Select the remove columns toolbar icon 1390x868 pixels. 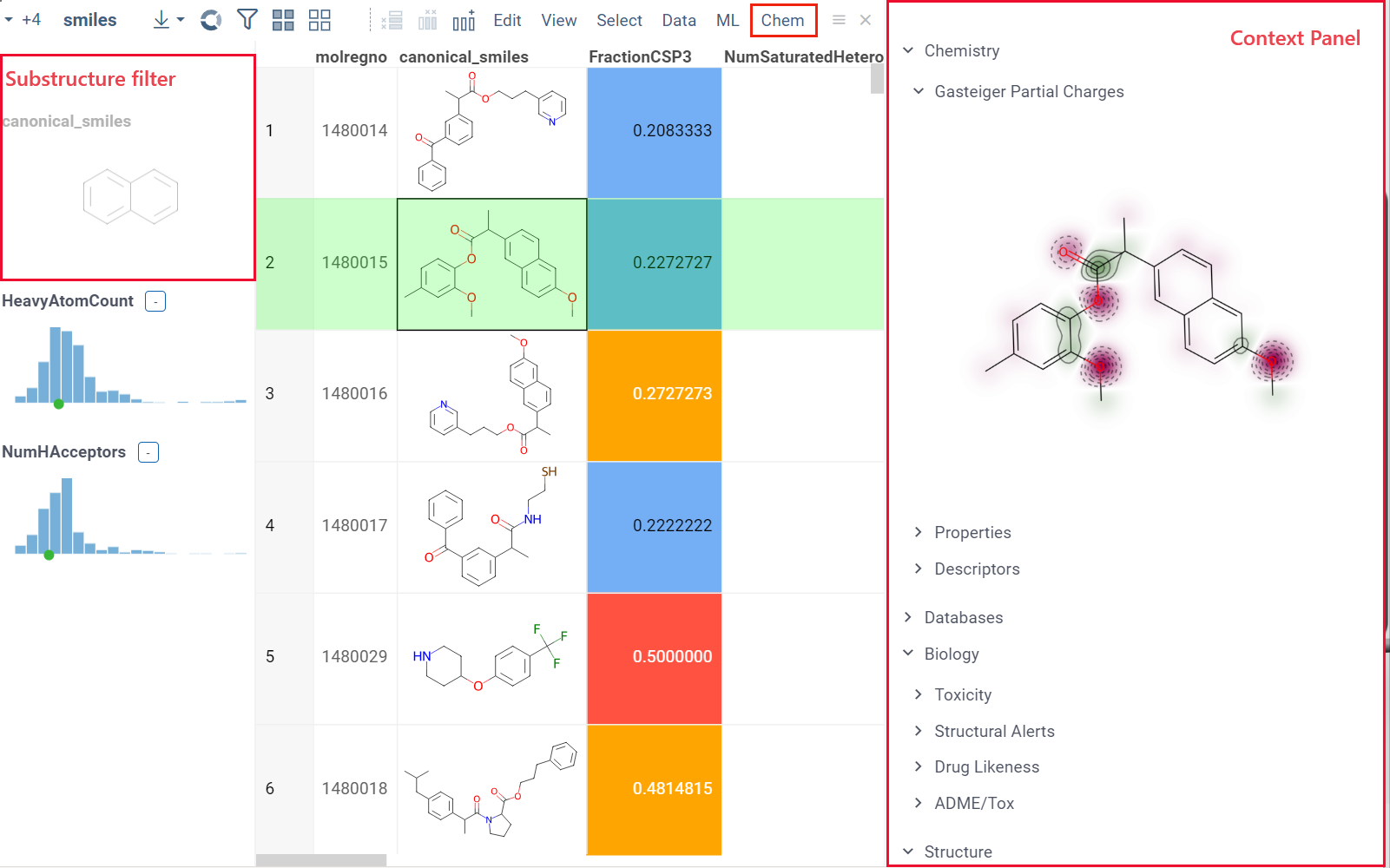(427, 19)
